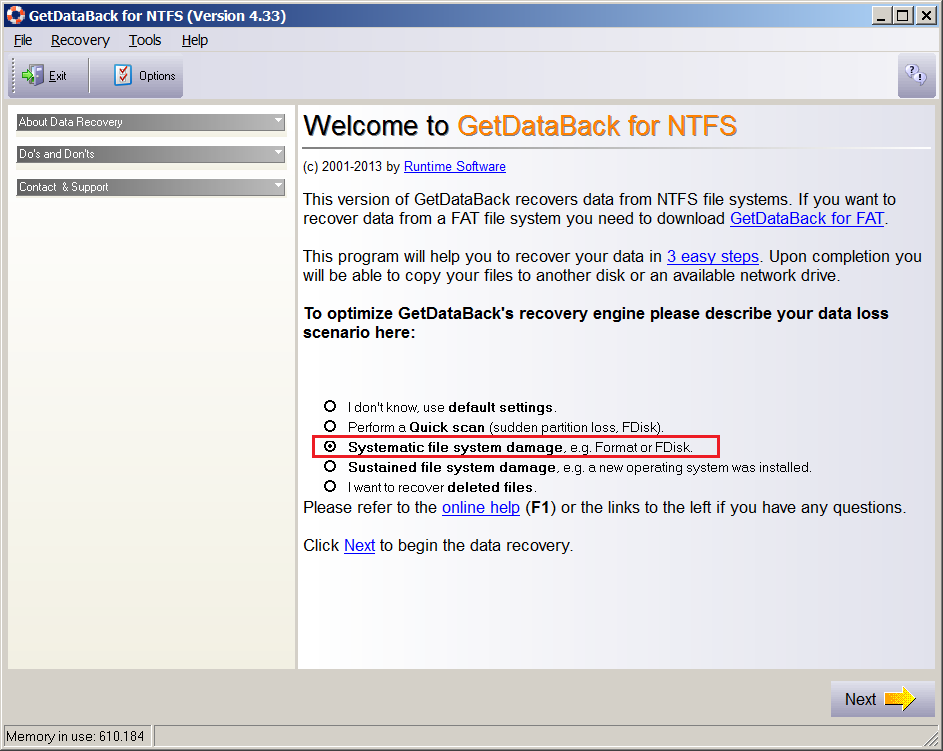Open the Help menu

[195, 40]
